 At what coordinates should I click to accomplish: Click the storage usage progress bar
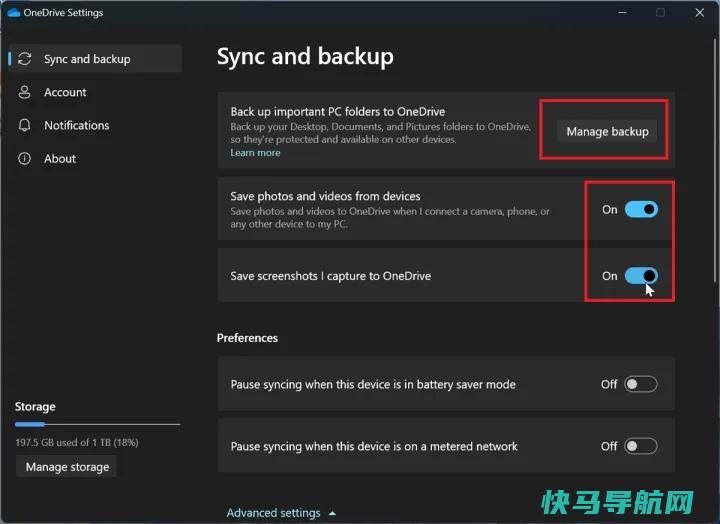[x=97, y=424]
